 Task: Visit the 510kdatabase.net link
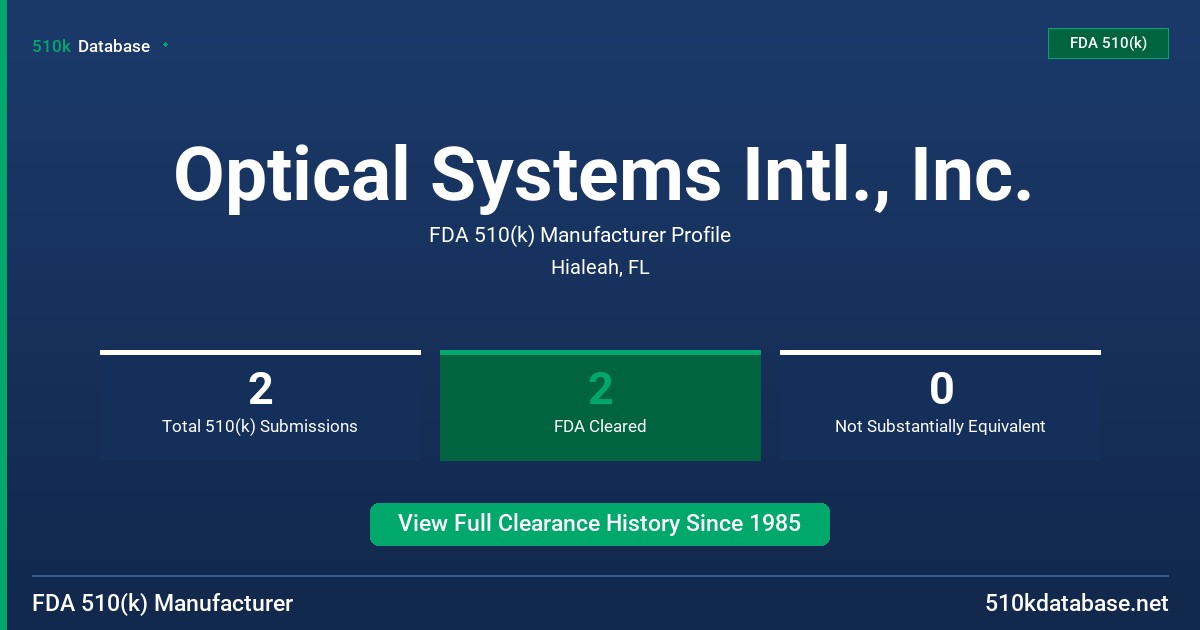[1076, 604]
